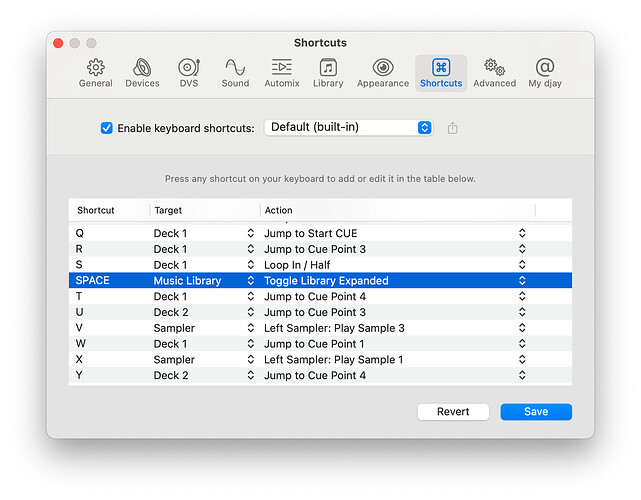Image resolution: width=641 pixels, height=500 pixels.
Task: Open the Advanced gears icon
Action: tap(494, 68)
